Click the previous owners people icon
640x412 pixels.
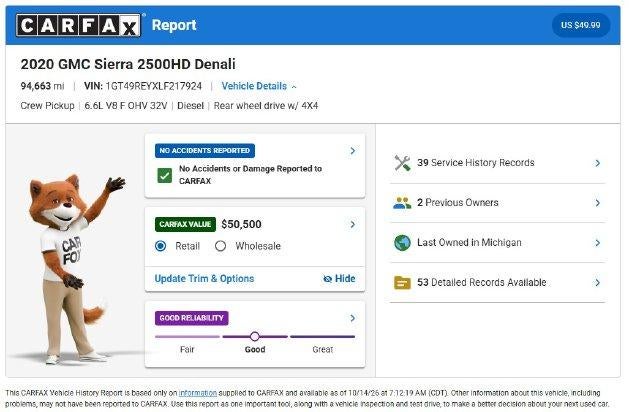(x=402, y=203)
